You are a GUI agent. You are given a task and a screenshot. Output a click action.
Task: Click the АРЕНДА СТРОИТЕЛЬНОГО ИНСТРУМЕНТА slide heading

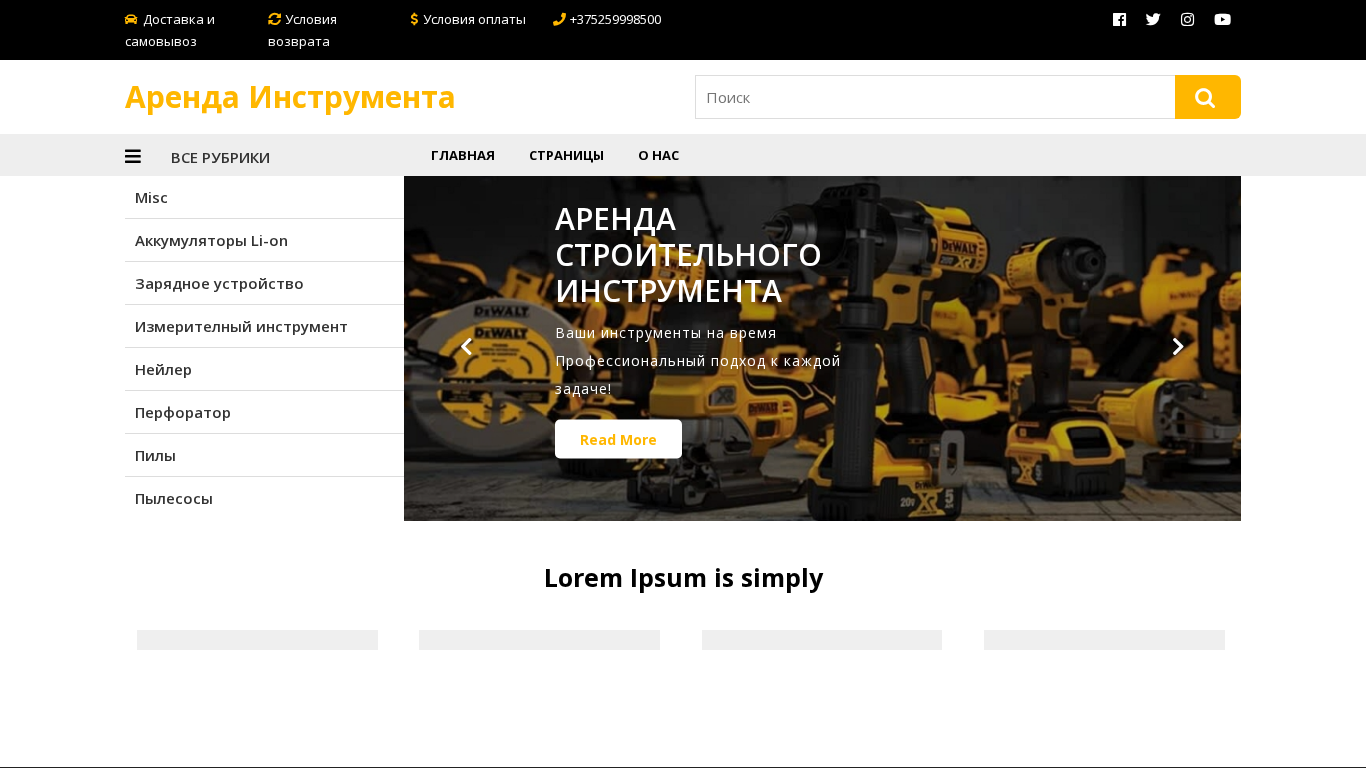[688, 254]
